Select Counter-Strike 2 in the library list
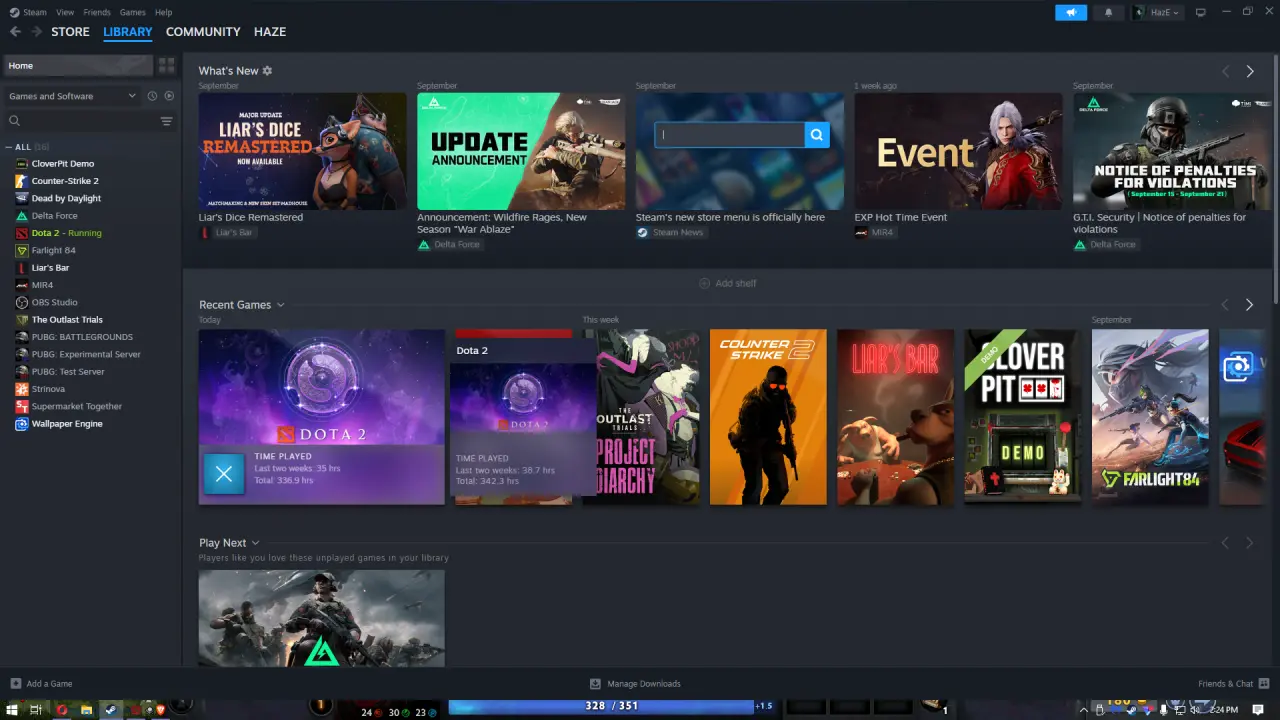1280x720 pixels. point(65,181)
